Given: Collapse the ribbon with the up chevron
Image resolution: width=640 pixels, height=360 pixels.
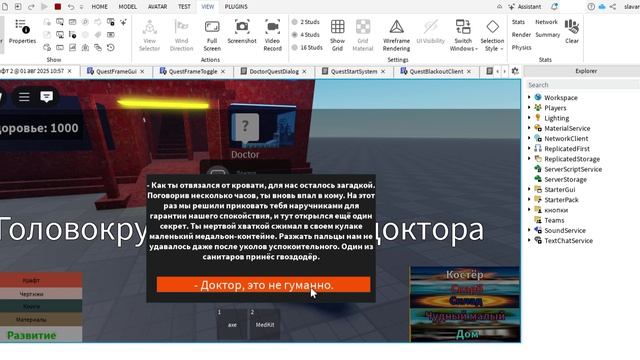Looking at the screenshot, I should pos(499,7).
